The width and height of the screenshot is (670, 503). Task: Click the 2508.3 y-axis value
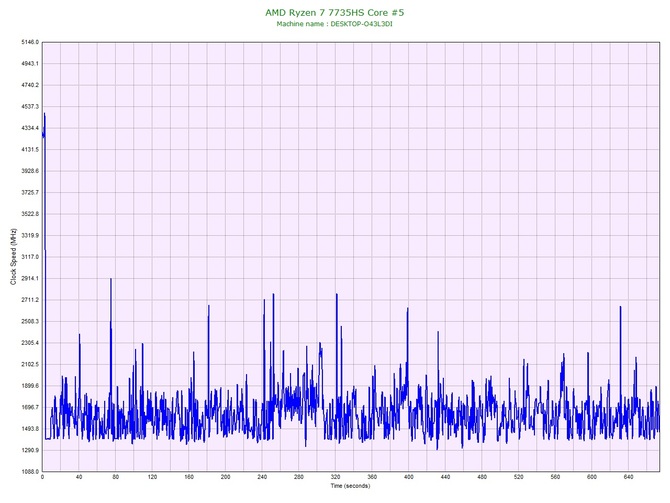point(30,321)
